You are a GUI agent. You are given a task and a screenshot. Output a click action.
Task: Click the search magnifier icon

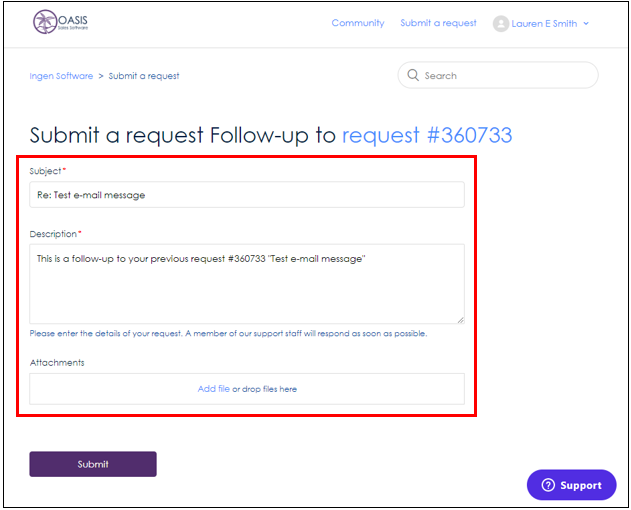(x=413, y=75)
